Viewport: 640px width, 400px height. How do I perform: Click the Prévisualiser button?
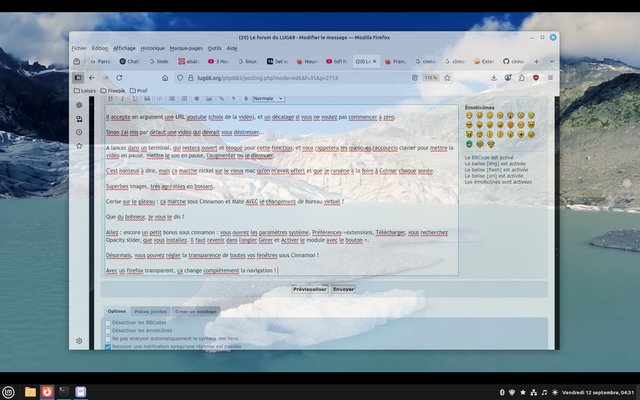pyautogui.click(x=309, y=289)
